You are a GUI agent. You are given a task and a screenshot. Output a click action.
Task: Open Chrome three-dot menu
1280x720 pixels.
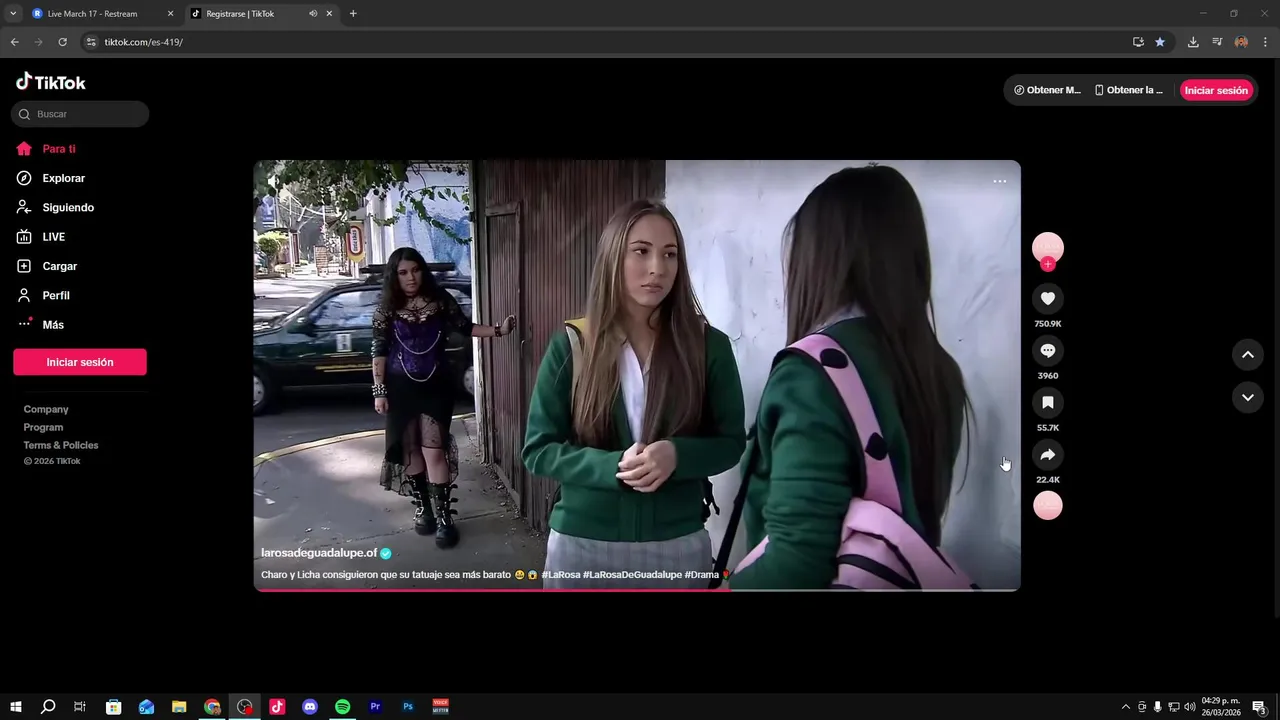pos(1265,42)
